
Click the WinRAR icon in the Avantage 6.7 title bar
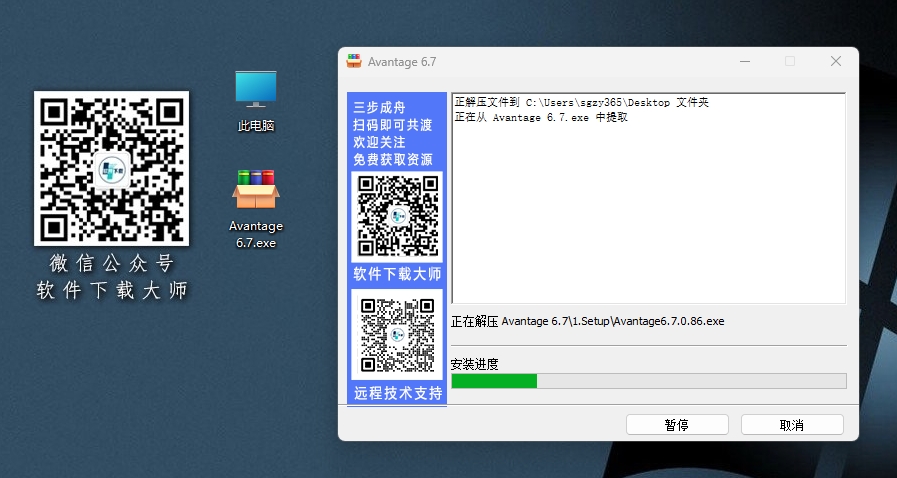354,61
